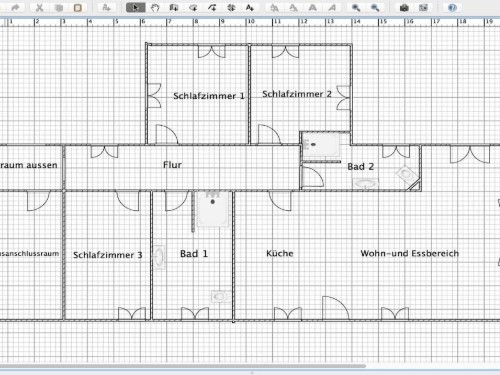Select the double window atop Schlafzimmer 2
This screenshot has width=500, height=375.
pyautogui.click(x=286, y=52)
